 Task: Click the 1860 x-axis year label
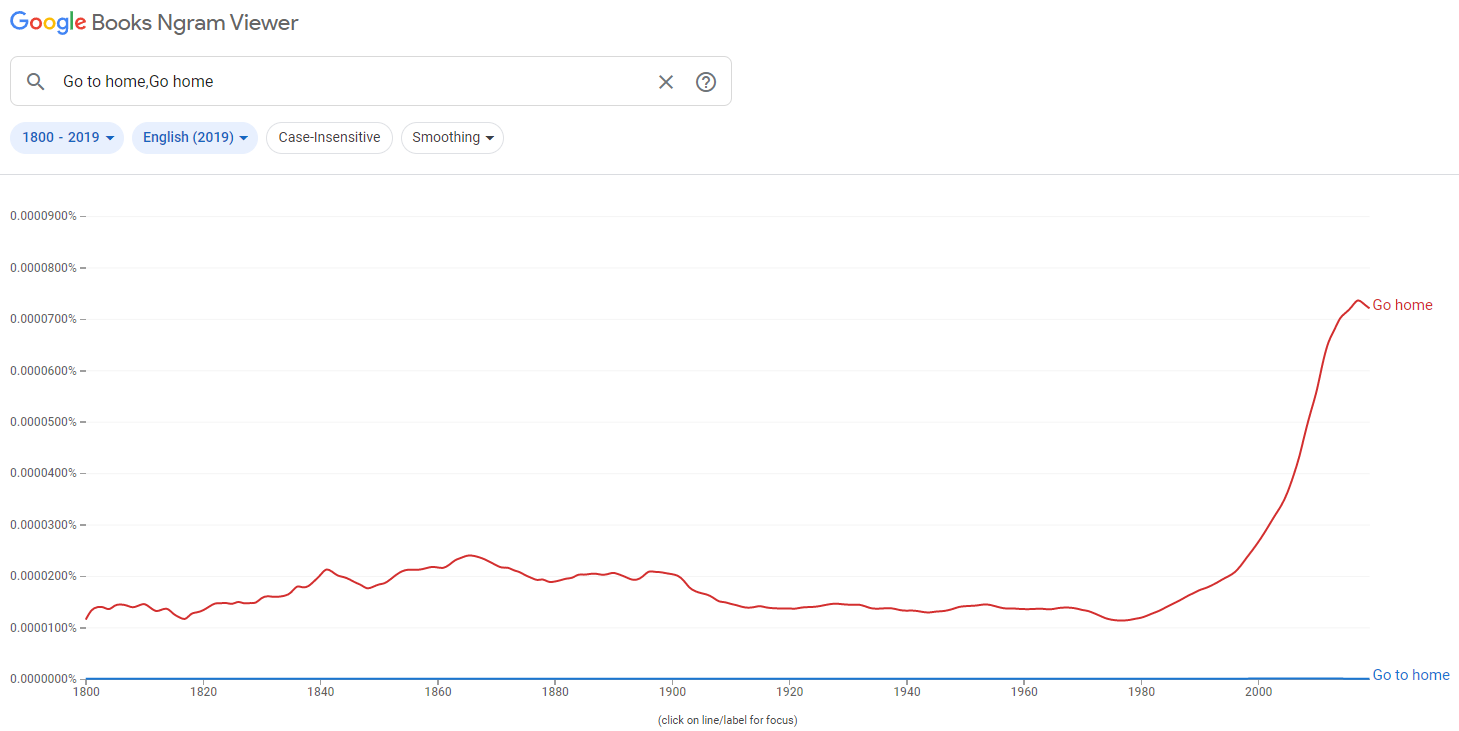point(437,691)
